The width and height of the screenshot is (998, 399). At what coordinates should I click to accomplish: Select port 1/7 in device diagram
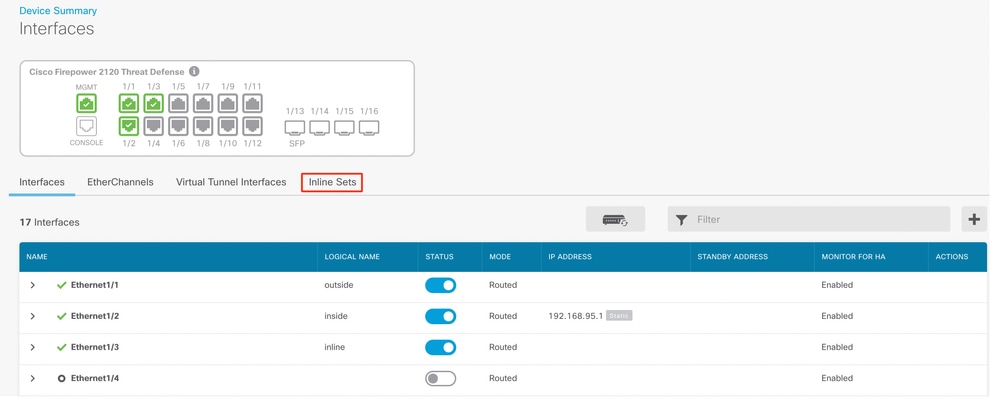[x=203, y=103]
